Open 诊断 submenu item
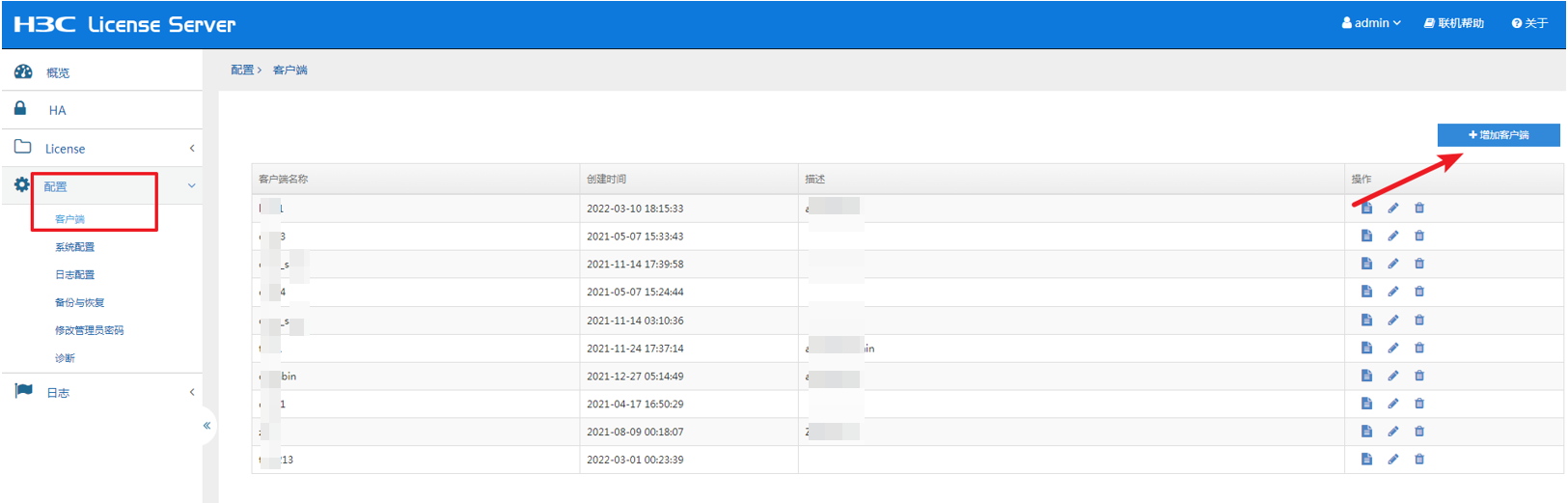This screenshot has height=503, width=1568. [65, 358]
